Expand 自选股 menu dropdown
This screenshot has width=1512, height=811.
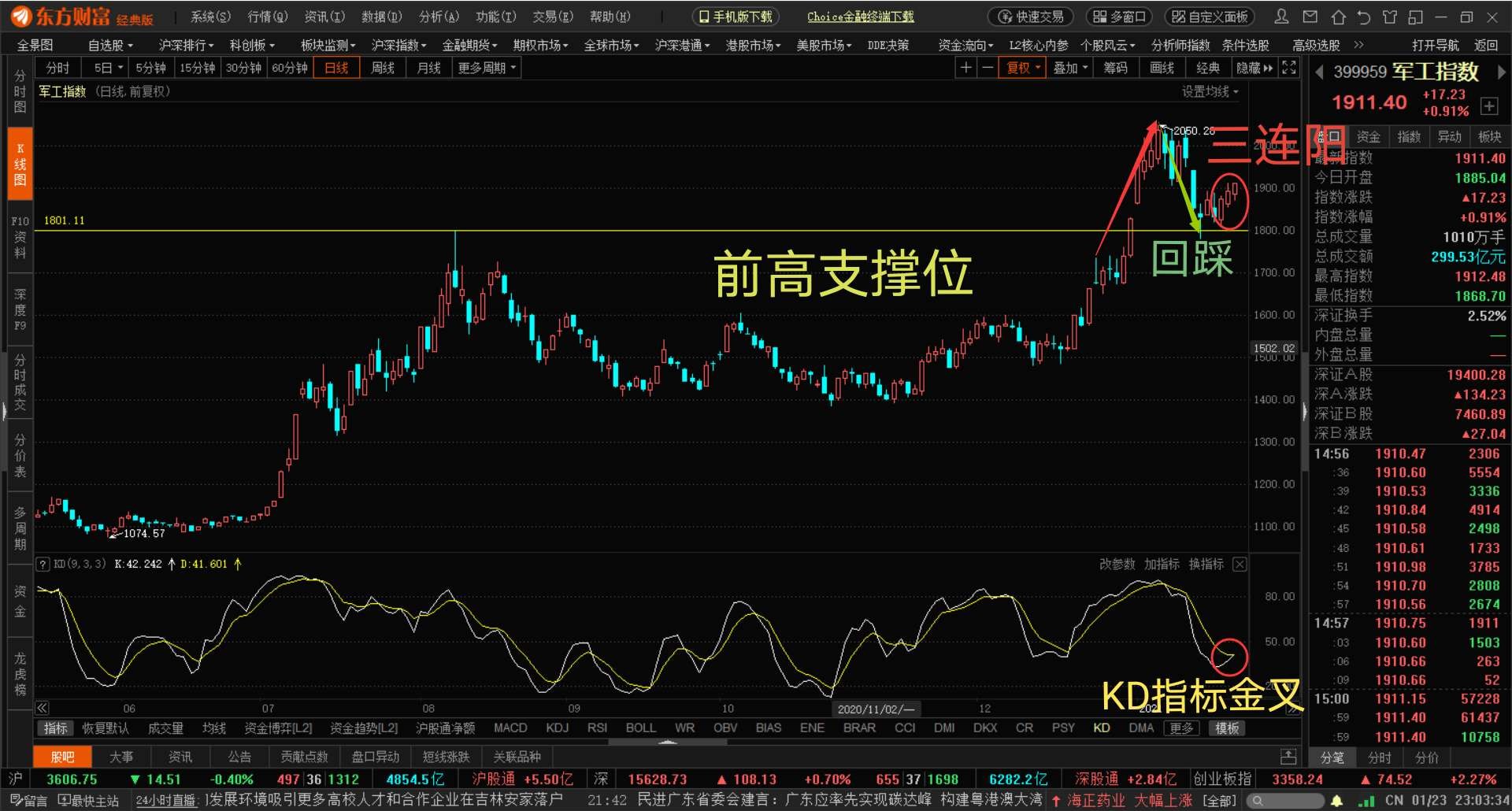pos(110,46)
